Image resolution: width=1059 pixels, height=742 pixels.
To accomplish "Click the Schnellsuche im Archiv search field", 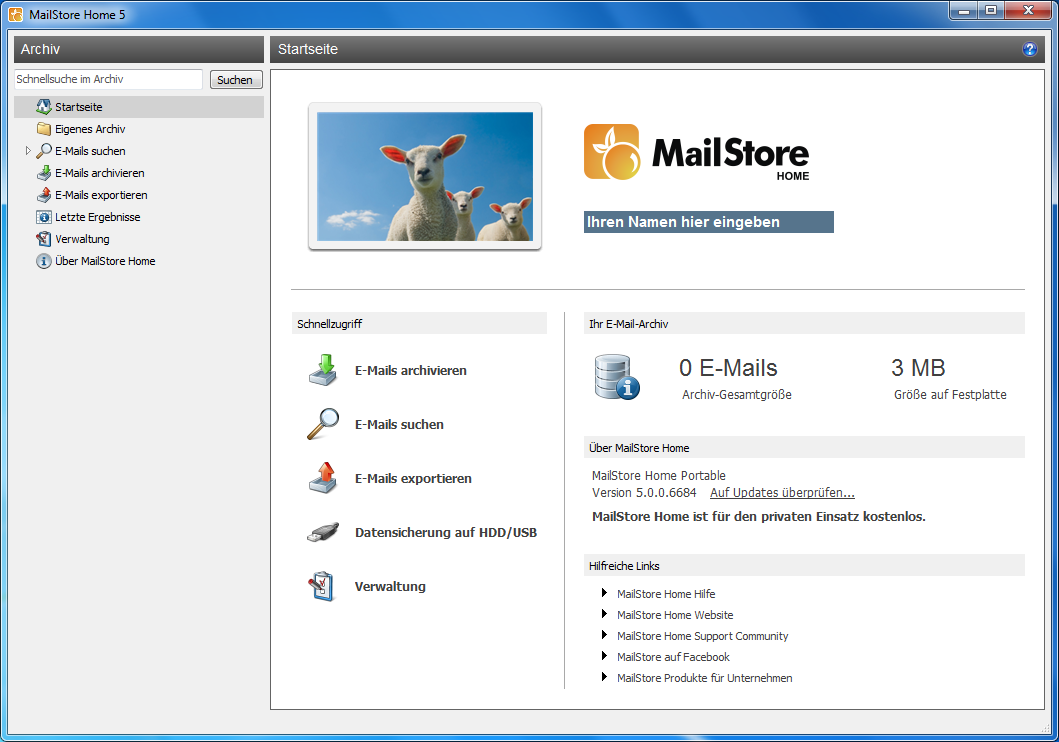I will pos(108,79).
